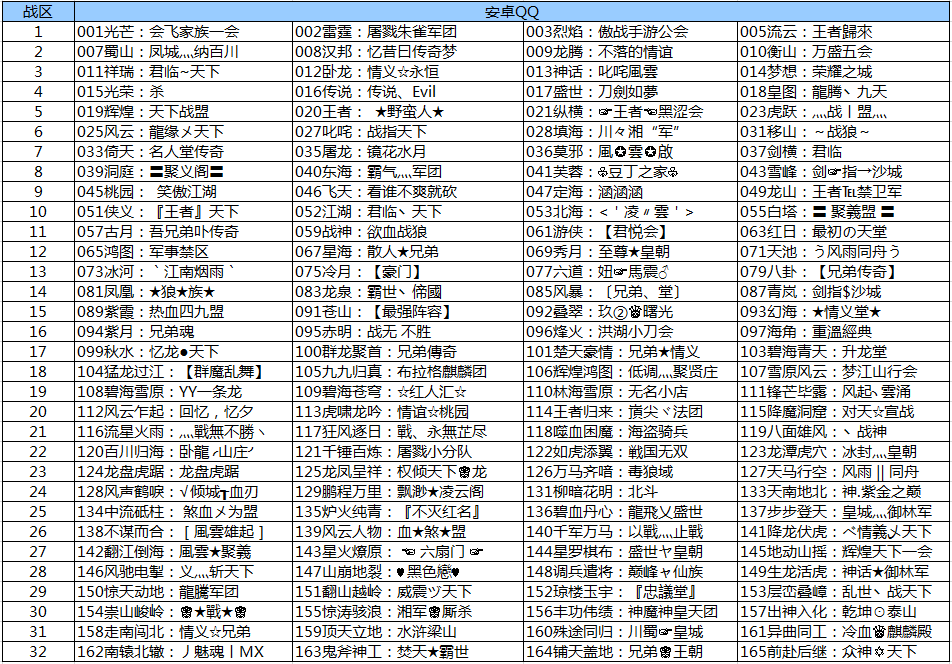Image resolution: width=952 pixels, height=664 pixels.
Task: Select cell 159顶天立地：水浒梁山
Action: pyautogui.click(x=408, y=632)
